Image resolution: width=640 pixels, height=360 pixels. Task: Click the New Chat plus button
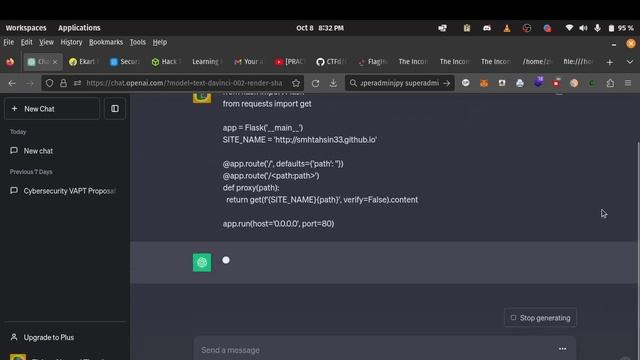tap(52, 109)
